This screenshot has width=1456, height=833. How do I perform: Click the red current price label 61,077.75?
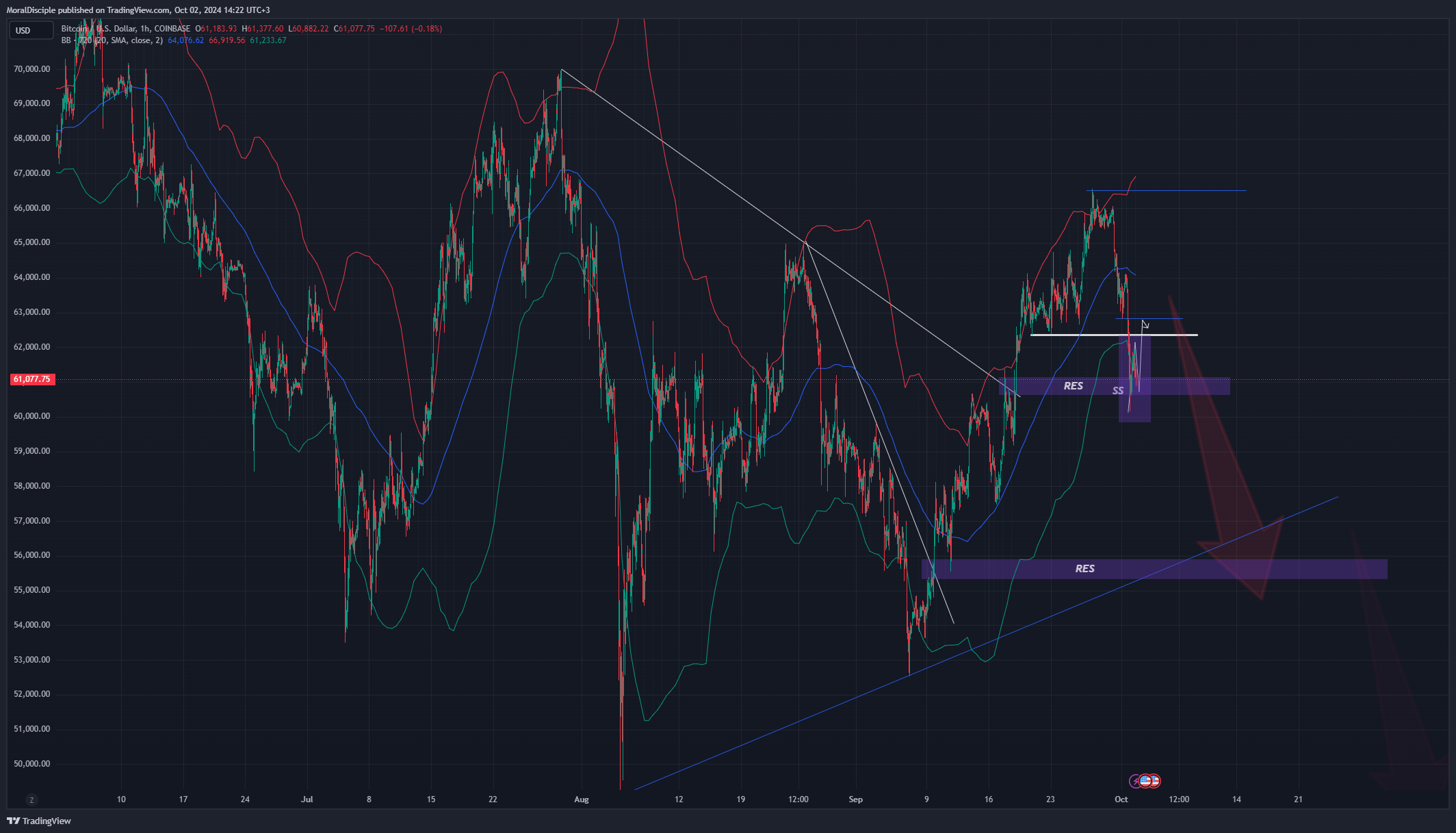(32, 379)
